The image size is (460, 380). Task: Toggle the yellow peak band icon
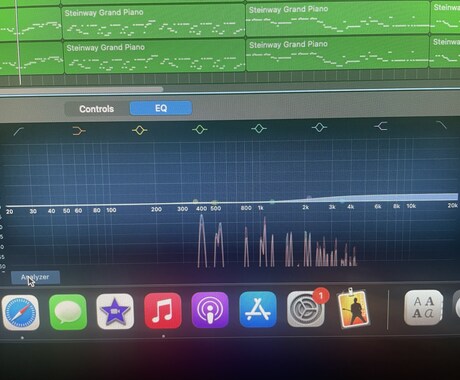pyautogui.click(x=139, y=130)
